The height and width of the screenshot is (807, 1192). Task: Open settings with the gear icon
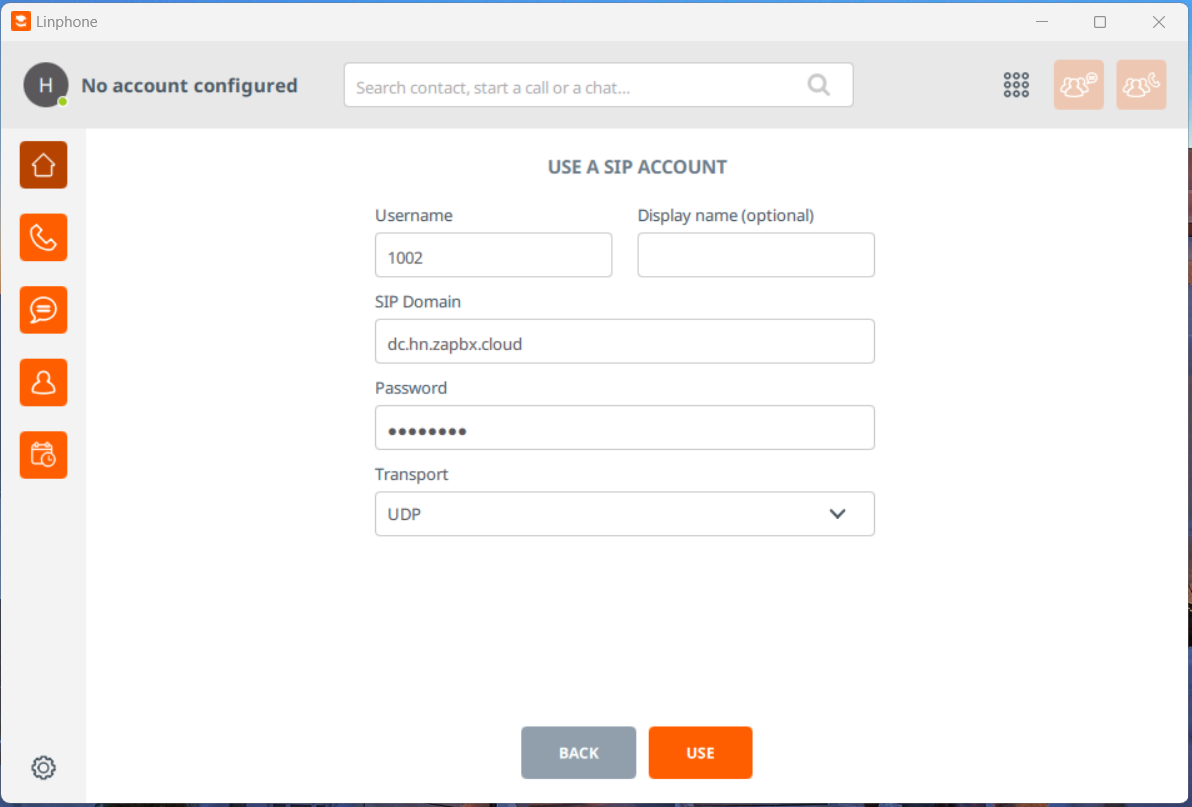coord(43,767)
